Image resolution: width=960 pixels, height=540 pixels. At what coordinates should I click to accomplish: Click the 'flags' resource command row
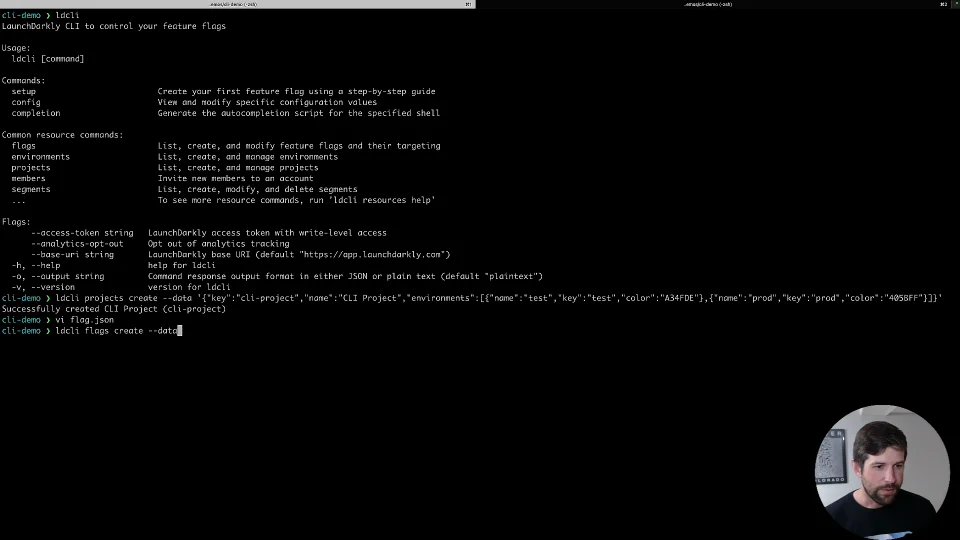click(225, 146)
